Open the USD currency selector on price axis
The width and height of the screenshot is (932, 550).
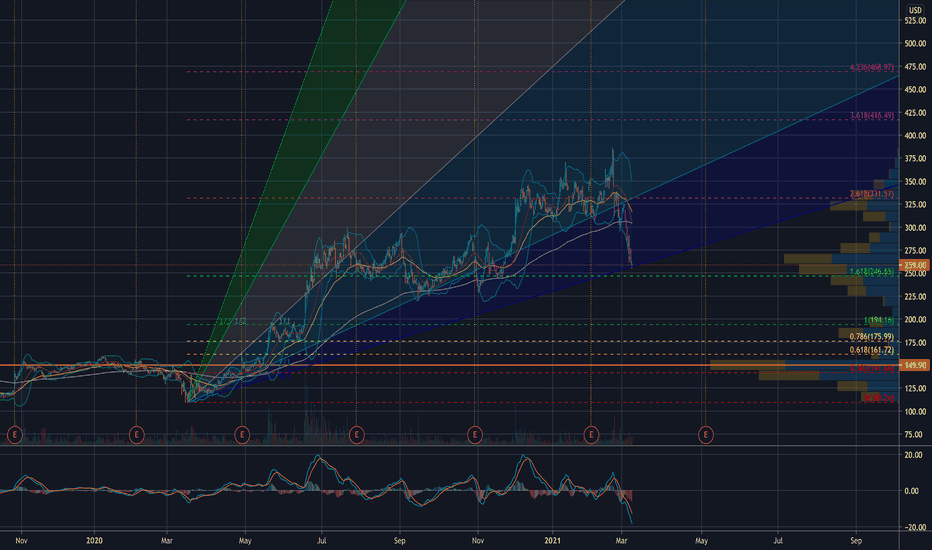(x=915, y=10)
